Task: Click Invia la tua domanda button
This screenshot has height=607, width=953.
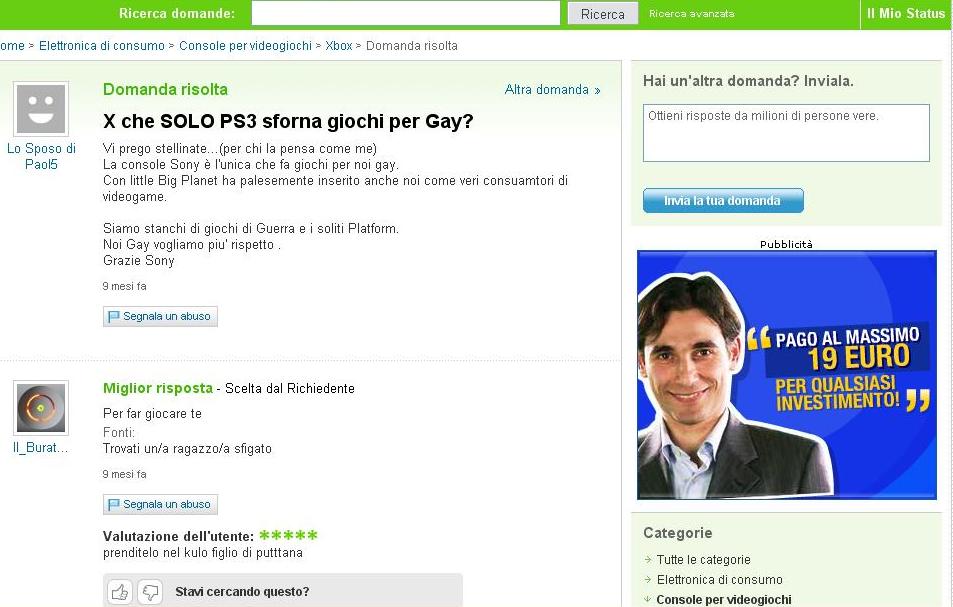Action: [723, 201]
